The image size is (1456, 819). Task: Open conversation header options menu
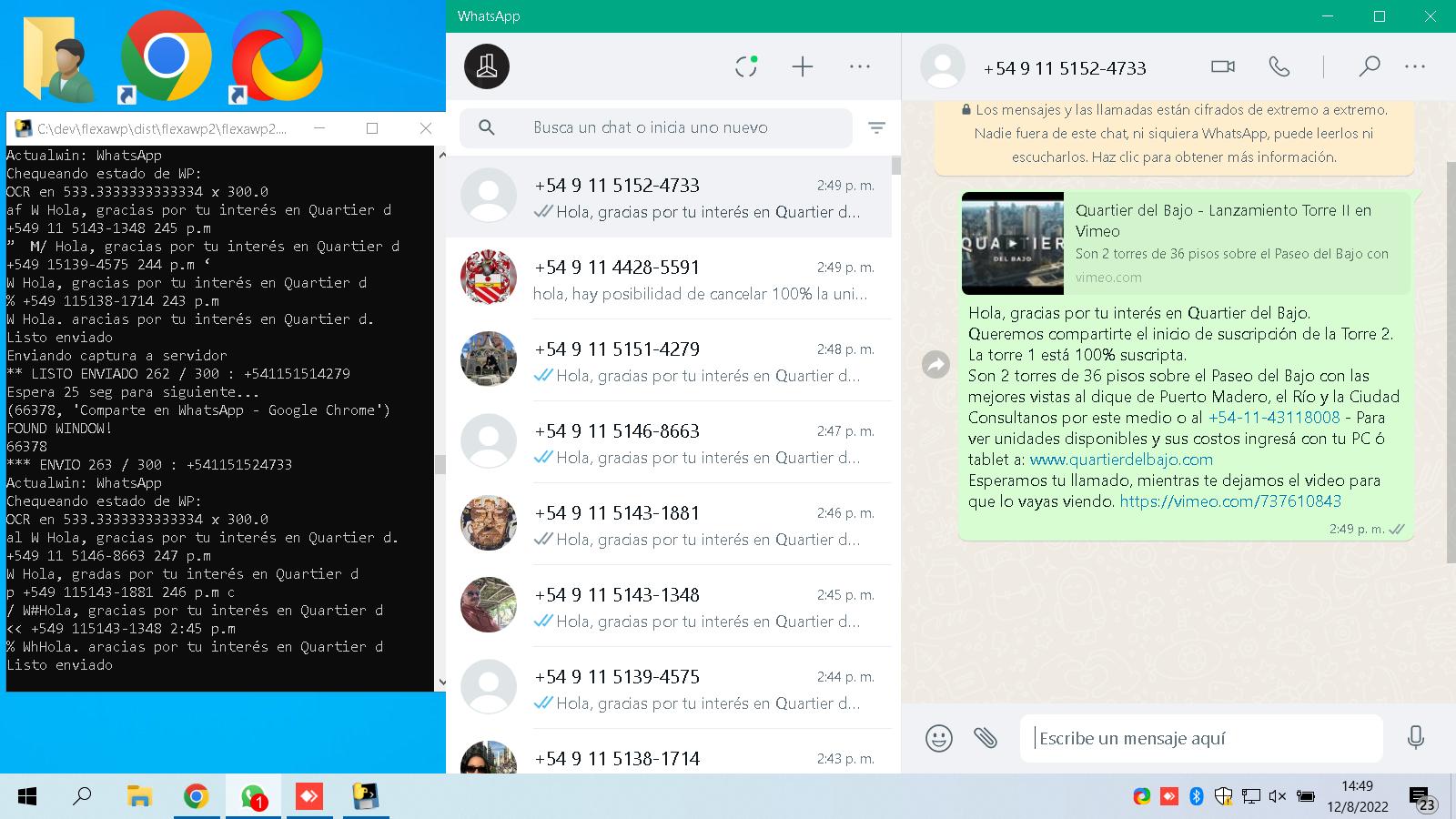[1415, 66]
